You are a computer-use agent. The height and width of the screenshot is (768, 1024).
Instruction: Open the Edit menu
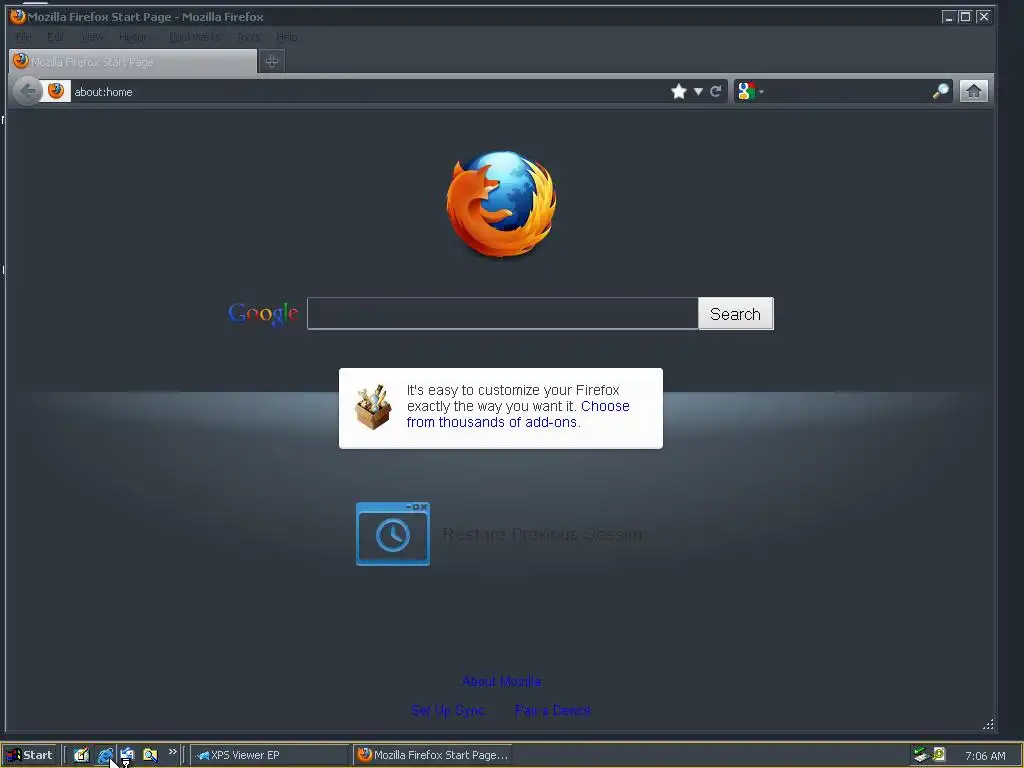click(55, 37)
